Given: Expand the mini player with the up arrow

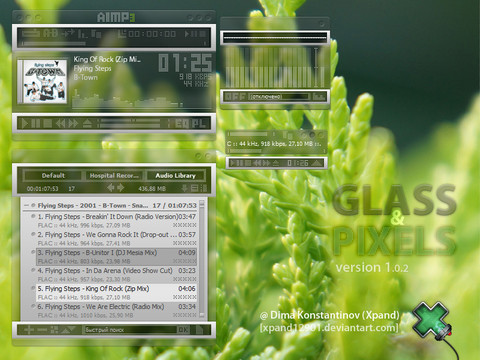Looking at the screenshot, I should (x=317, y=163).
